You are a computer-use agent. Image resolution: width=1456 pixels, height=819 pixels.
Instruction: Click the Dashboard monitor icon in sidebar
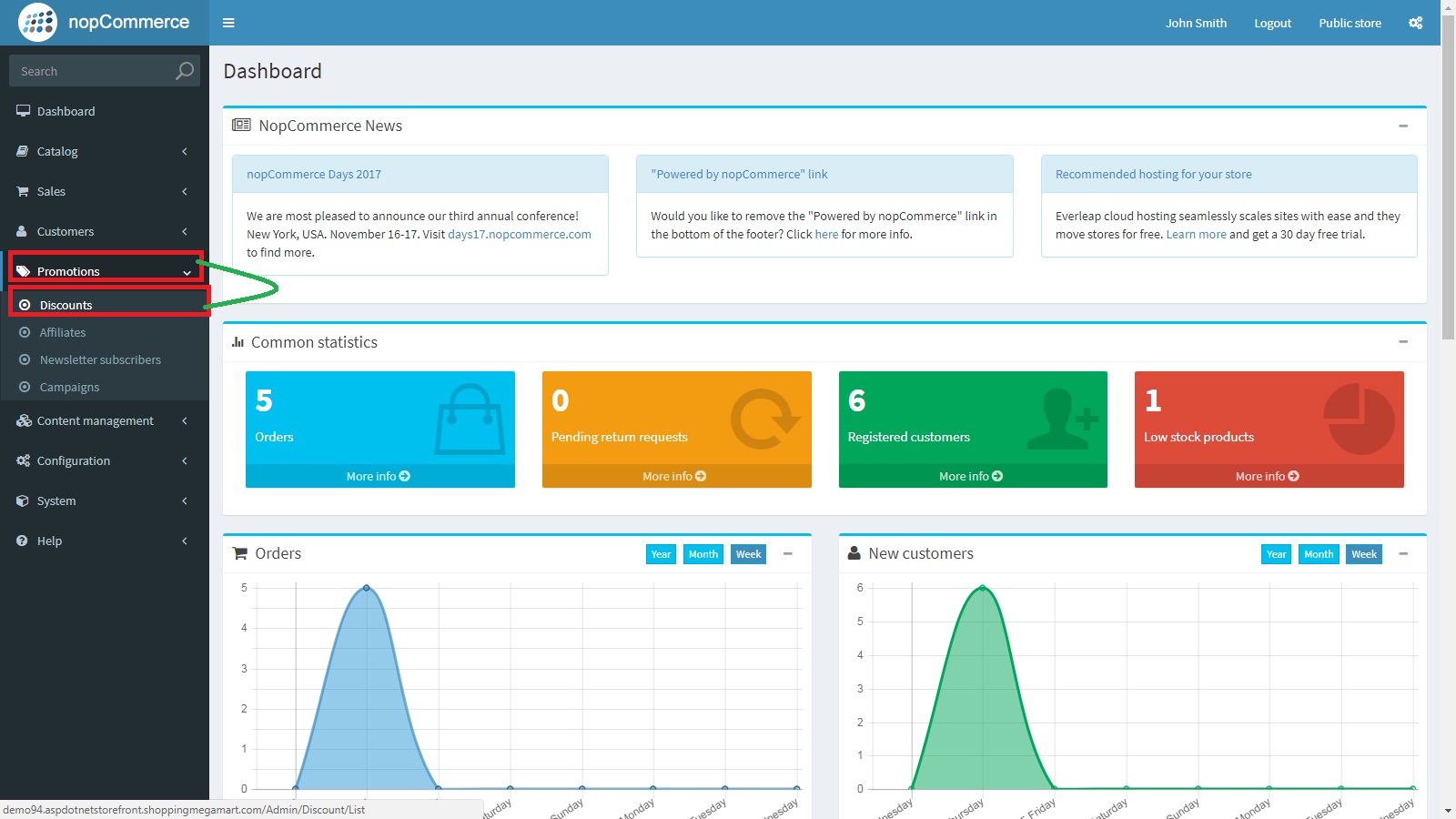(23, 111)
